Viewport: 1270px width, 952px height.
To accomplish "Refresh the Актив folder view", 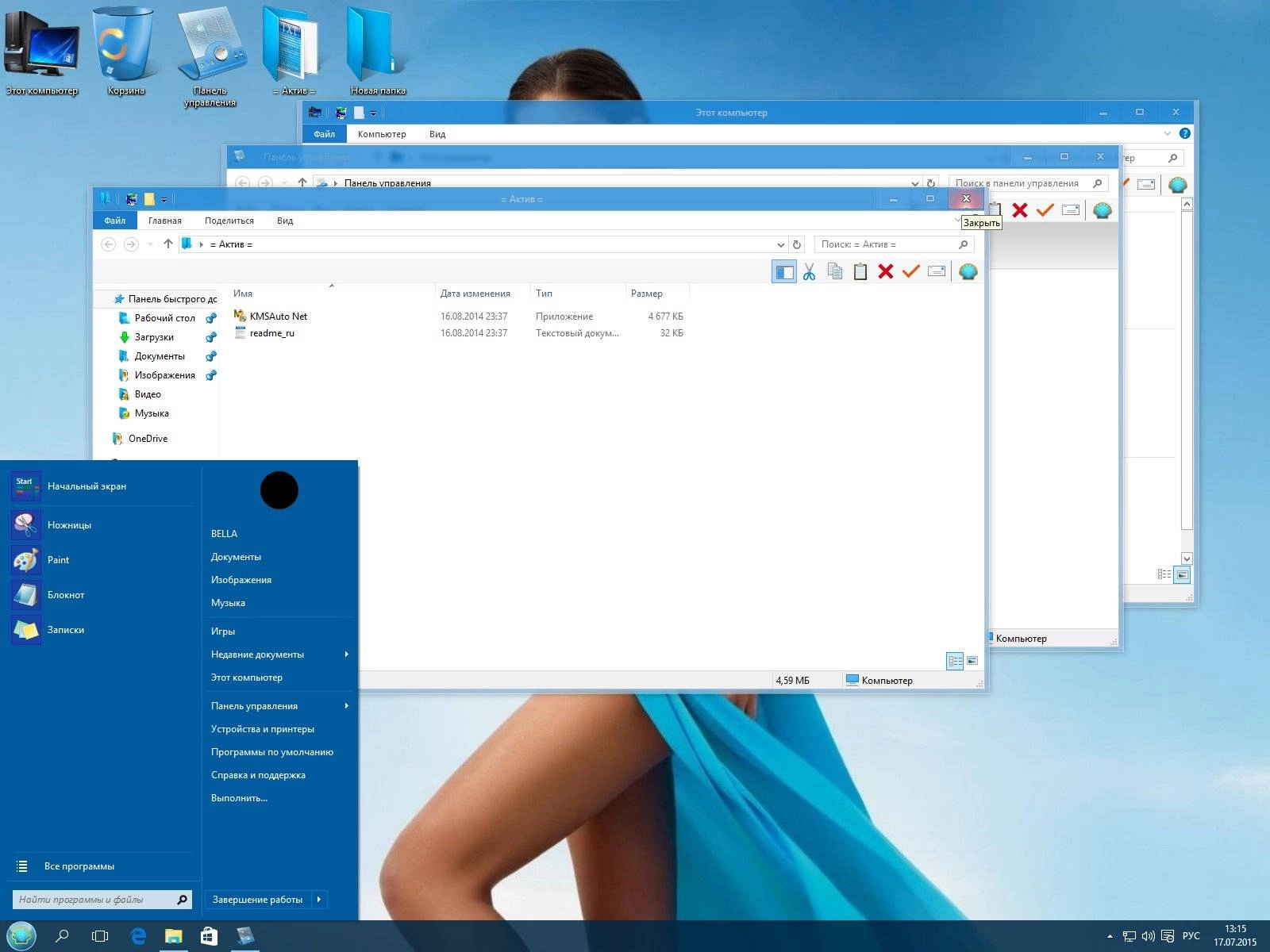I will tap(798, 244).
